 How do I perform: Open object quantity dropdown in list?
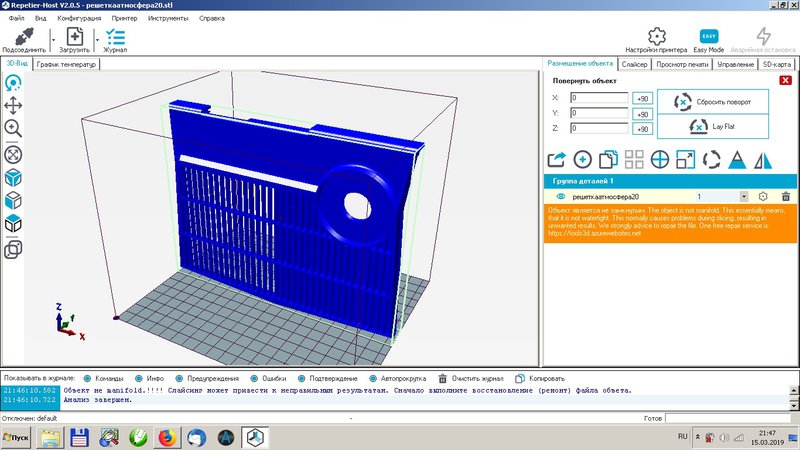744,196
